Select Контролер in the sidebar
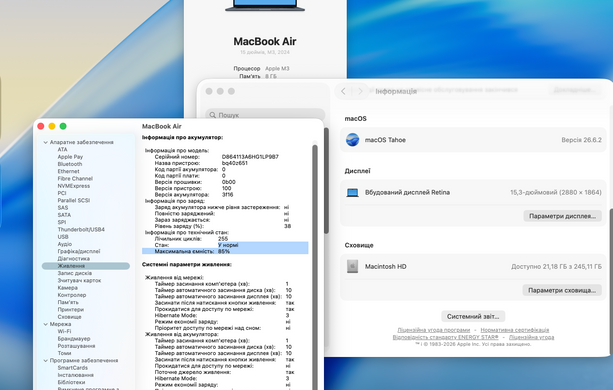The width and height of the screenshot is (613, 390). [72, 295]
